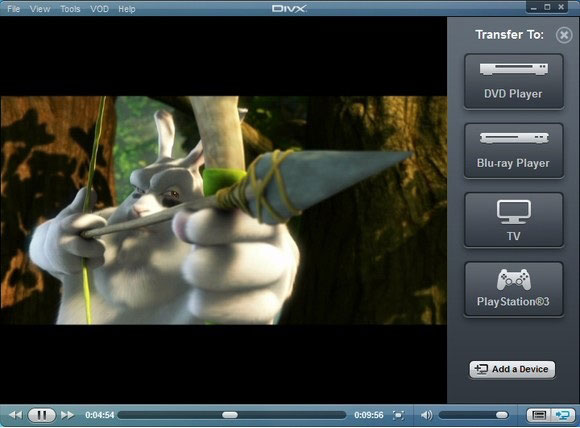580x428 pixels.
Task: Open the playlist panel icon
Action: (x=539, y=415)
